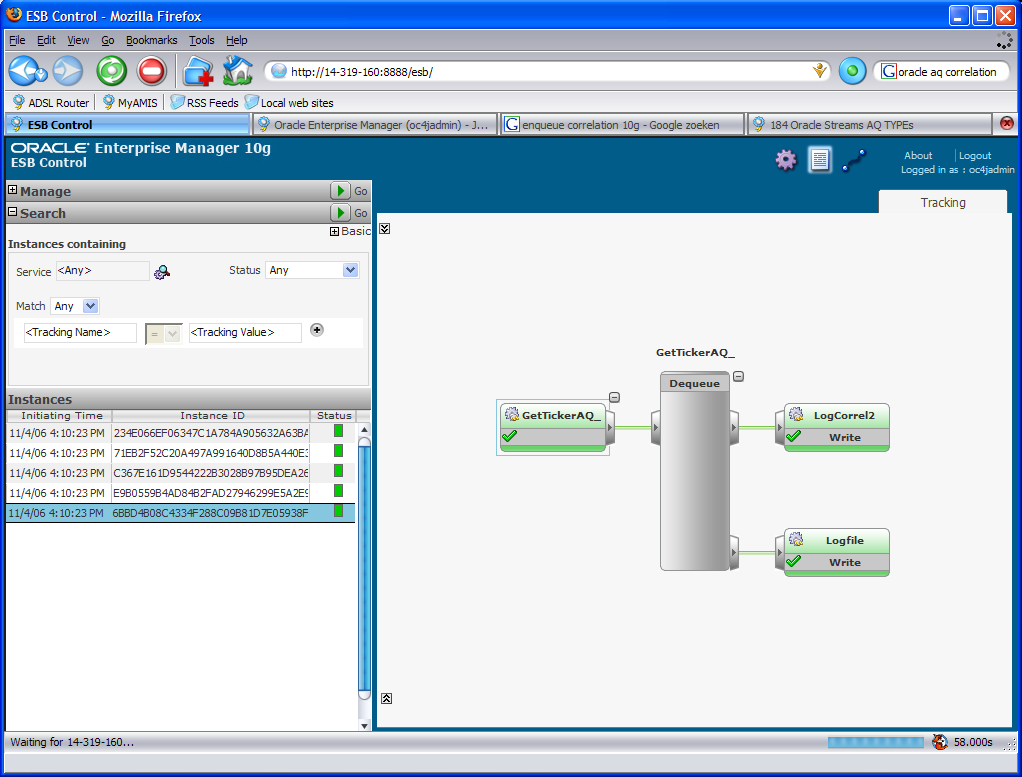1022x777 pixels.
Task: Open the services gear icon in header
Action: 786,160
